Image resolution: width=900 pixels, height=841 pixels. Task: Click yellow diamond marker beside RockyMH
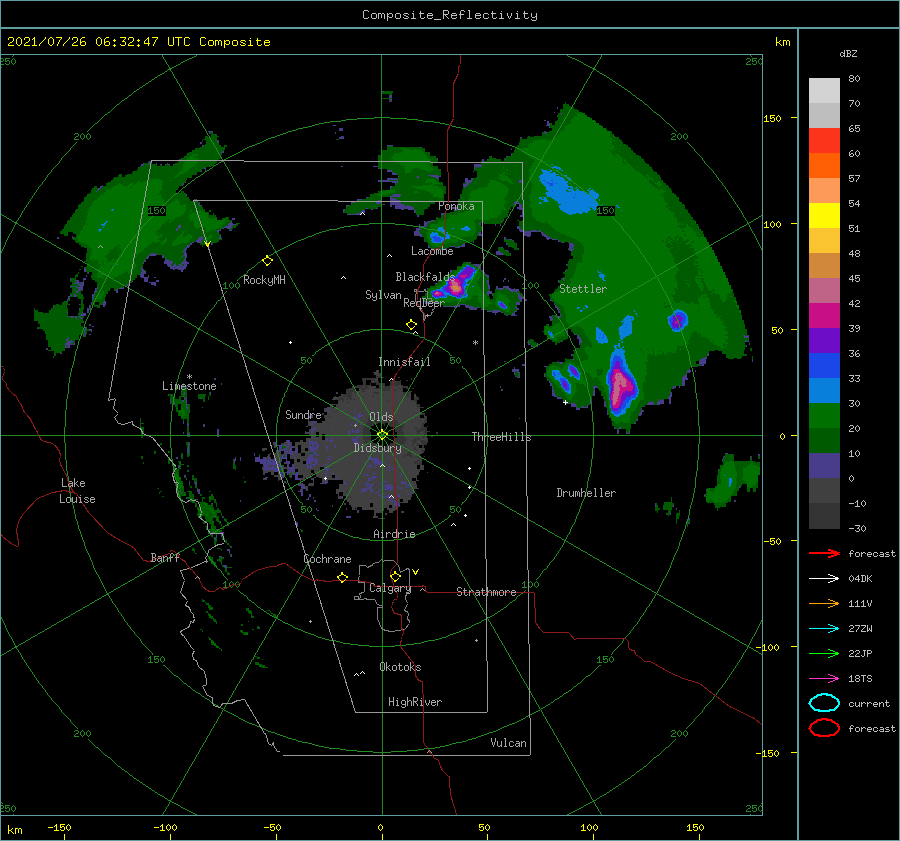pyautogui.click(x=267, y=261)
